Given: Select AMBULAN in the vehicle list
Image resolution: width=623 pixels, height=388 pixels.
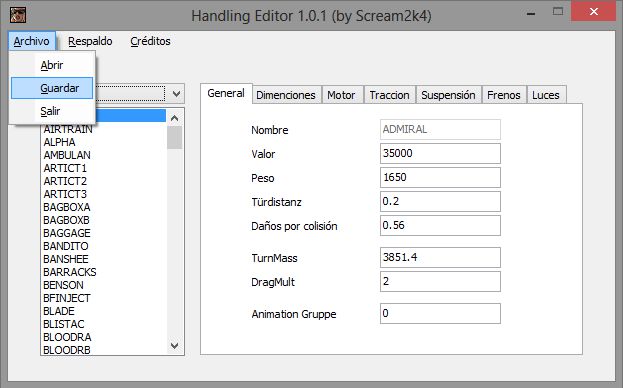Looking at the screenshot, I should pyautogui.click(x=67, y=155).
